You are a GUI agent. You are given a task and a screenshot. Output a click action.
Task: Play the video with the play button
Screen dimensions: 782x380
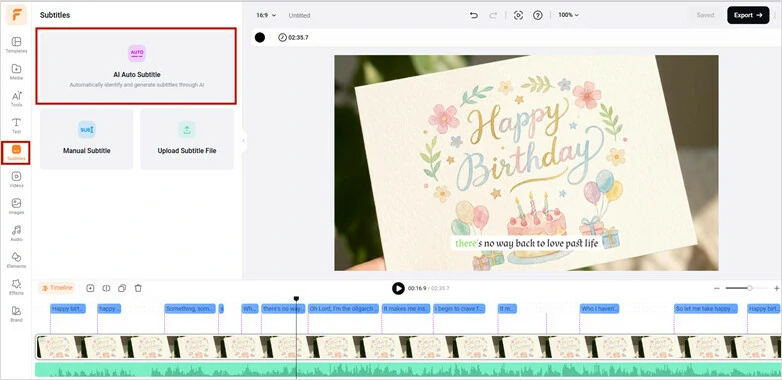pyautogui.click(x=398, y=288)
